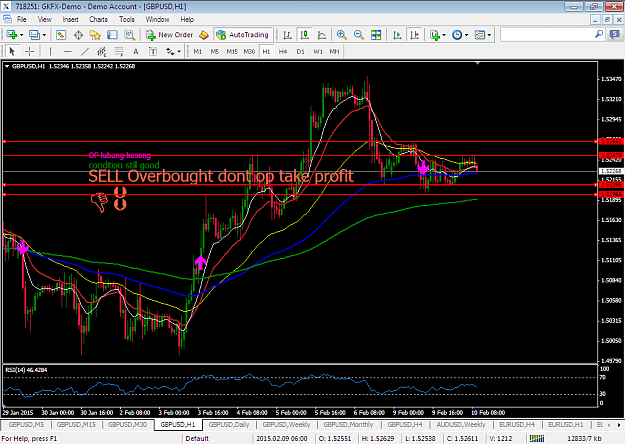Zoom out of the chart
The width and height of the screenshot is (625, 444).
(359, 35)
